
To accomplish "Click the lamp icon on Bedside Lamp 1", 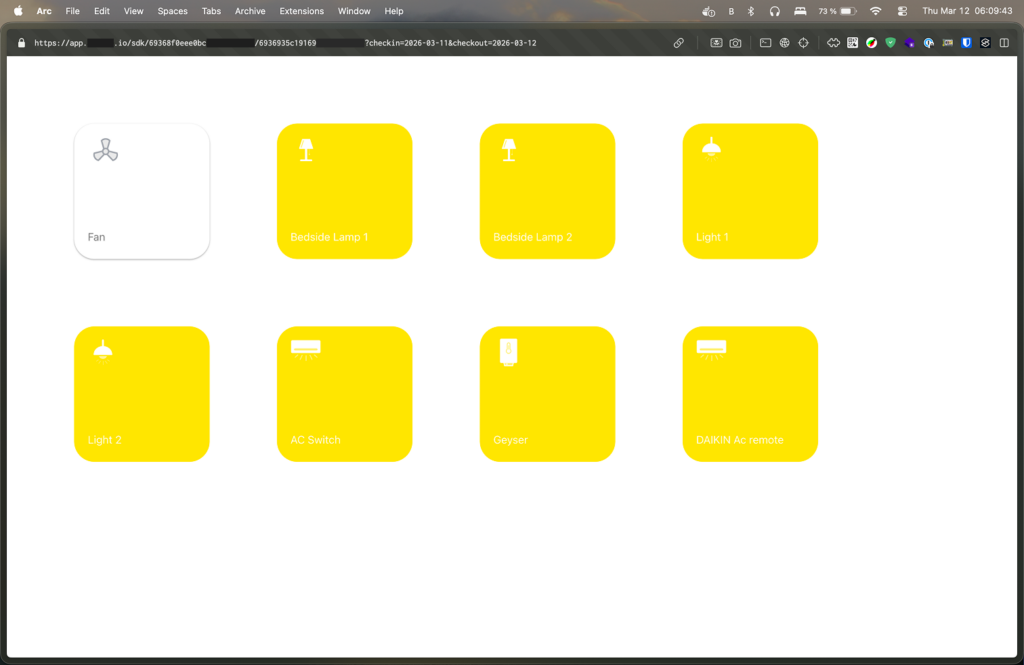I will coord(306,150).
